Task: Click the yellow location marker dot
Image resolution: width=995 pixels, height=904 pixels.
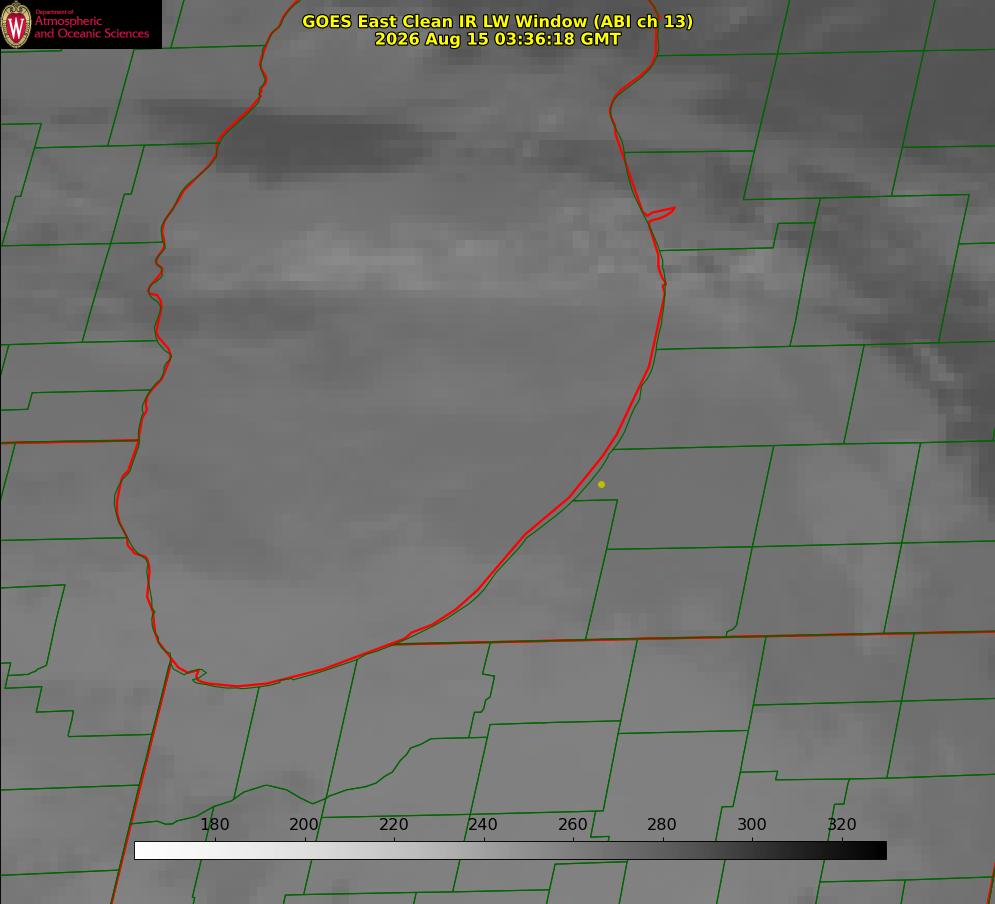Action: point(601,484)
